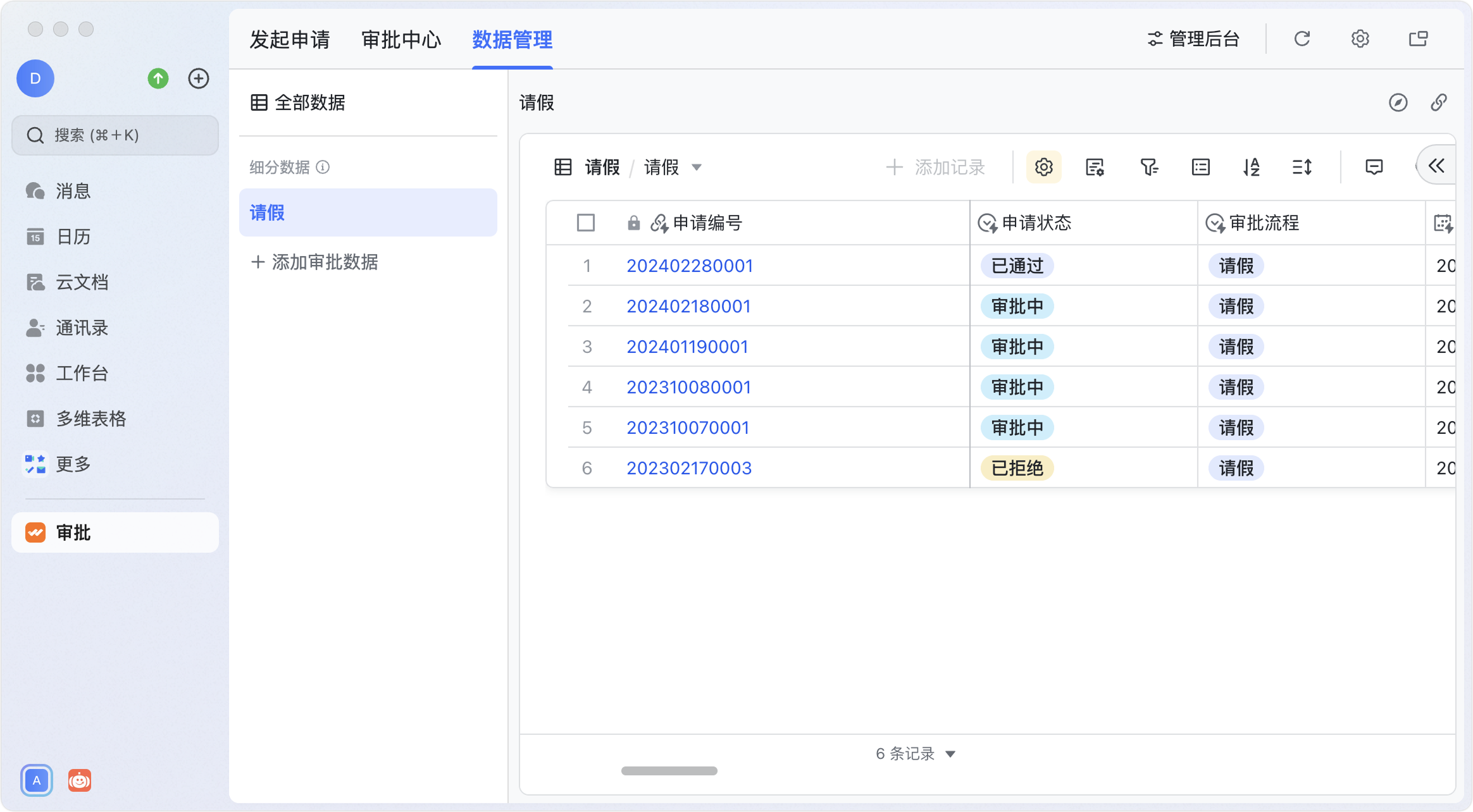Open the D user avatar

coord(35,78)
